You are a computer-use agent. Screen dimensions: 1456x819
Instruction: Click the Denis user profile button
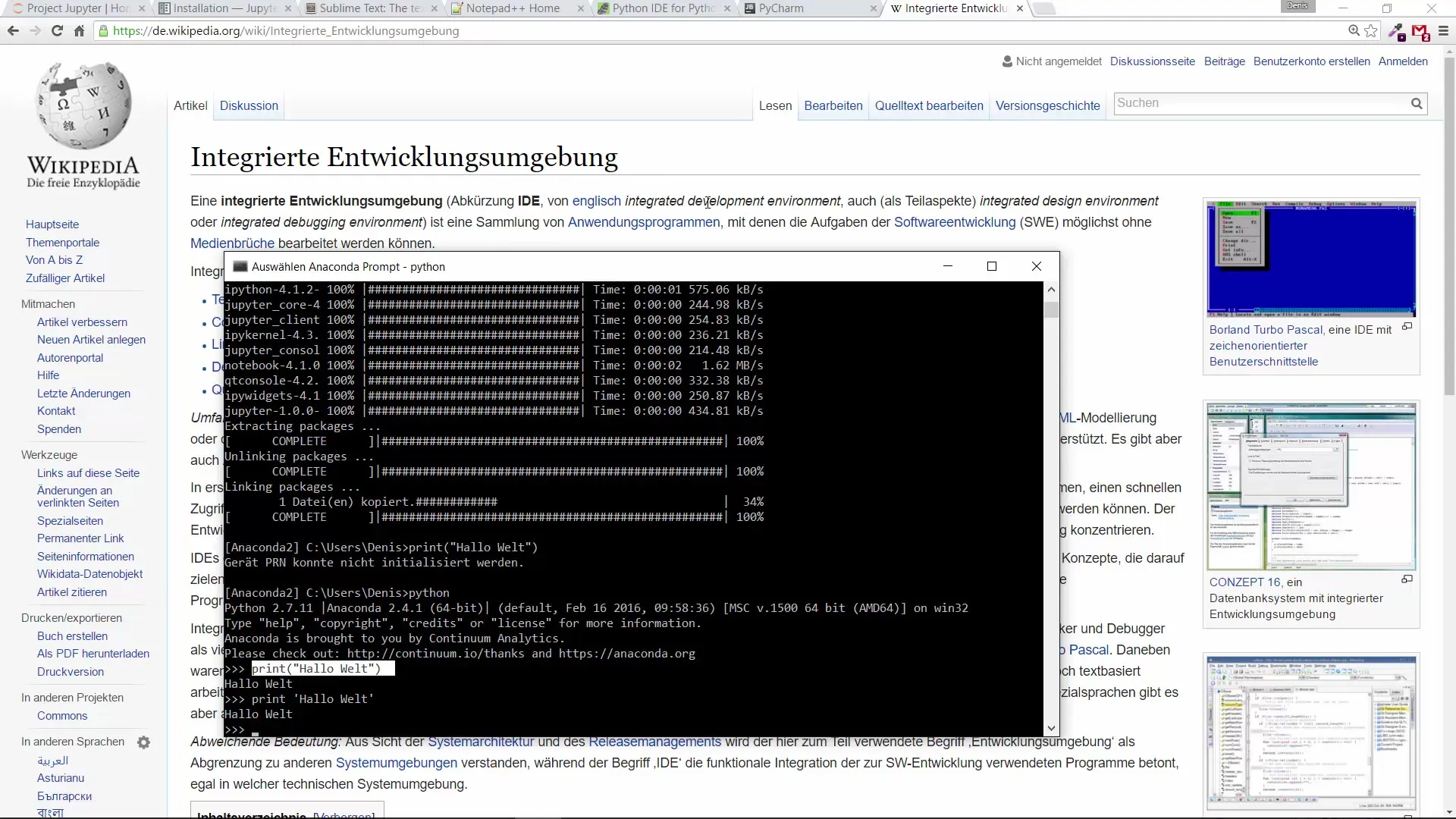tap(1298, 6)
